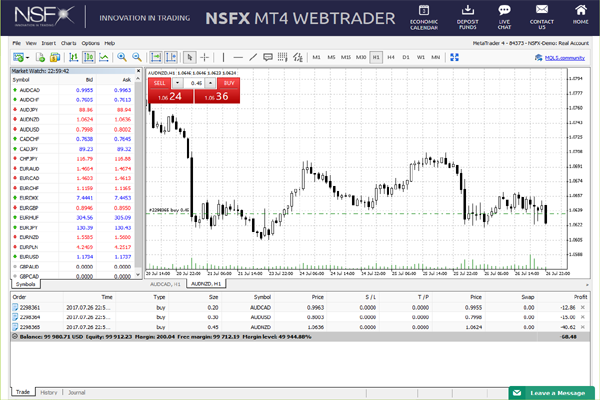The height and width of the screenshot is (400, 600).
Task: Select EURUSD in Market Watch
Action: coord(73,257)
